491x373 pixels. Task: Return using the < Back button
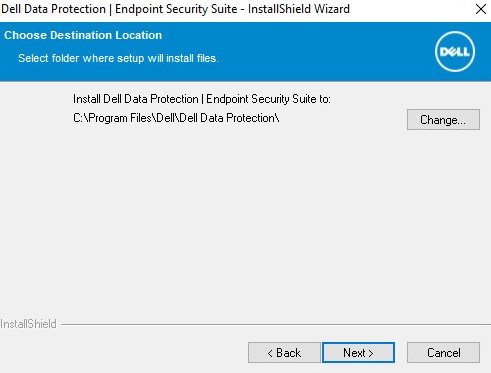click(284, 353)
